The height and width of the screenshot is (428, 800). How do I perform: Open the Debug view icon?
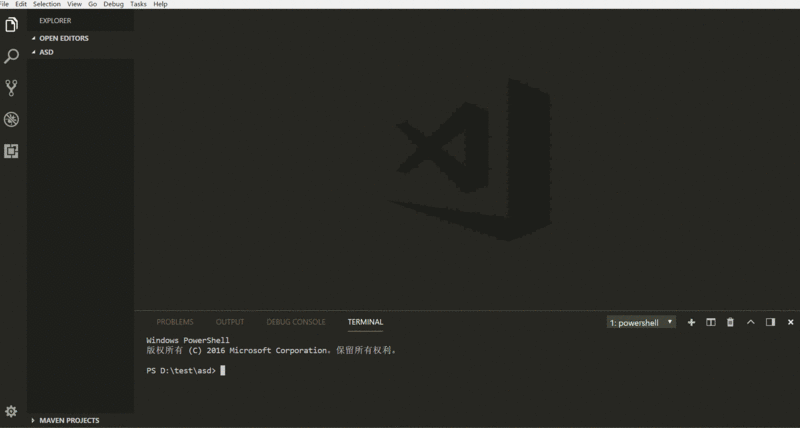(x=11, y=119)
